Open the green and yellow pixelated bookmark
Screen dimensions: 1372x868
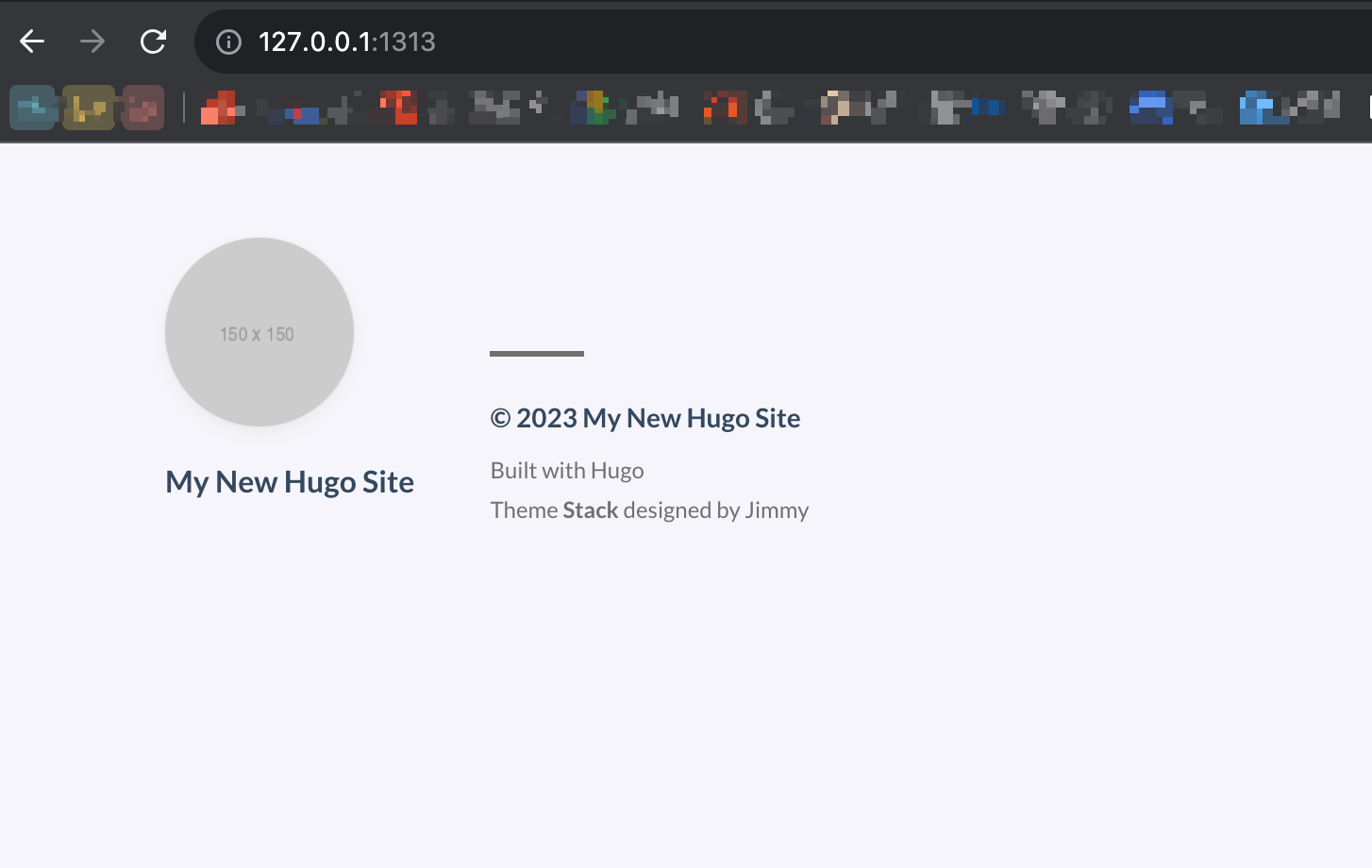pos(594,108)
